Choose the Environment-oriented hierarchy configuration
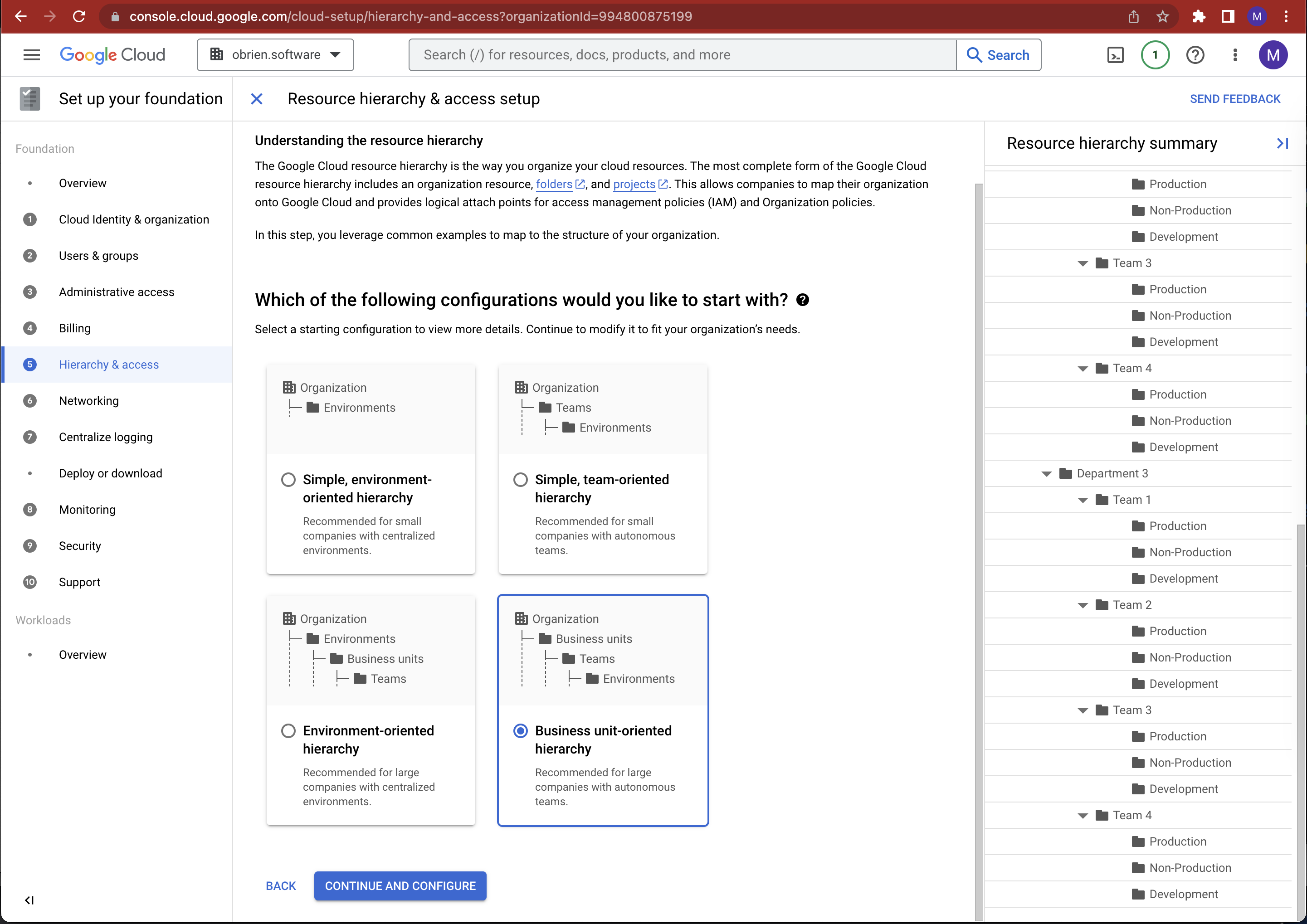 pyautogui.click(x=288, y=731)
